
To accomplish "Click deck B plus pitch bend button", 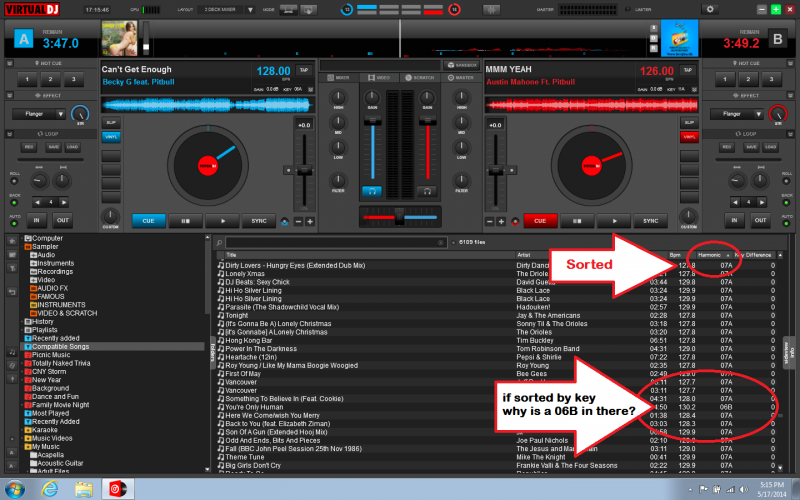I will click(x=501, y=221).
